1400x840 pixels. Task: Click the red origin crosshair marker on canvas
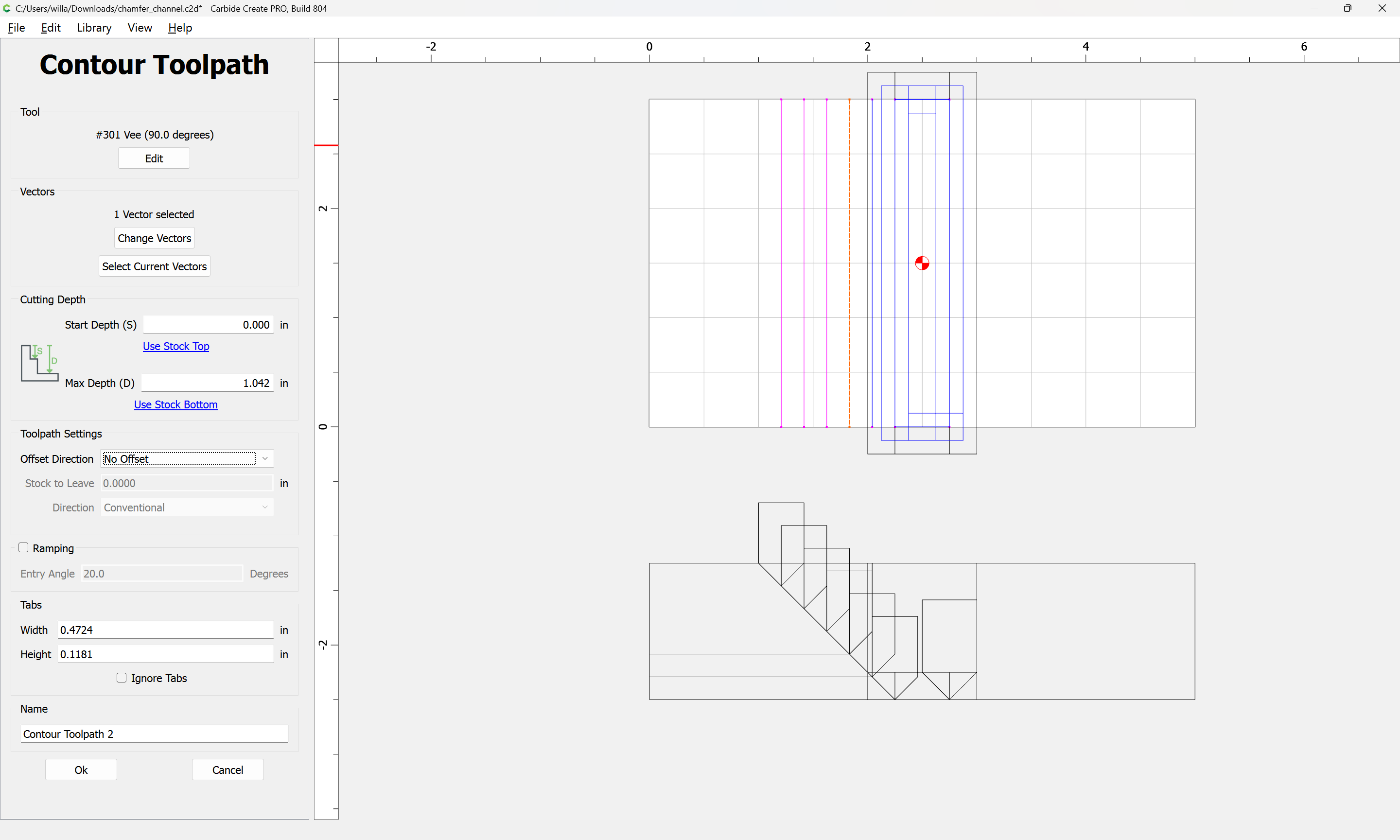coord(922,263)
